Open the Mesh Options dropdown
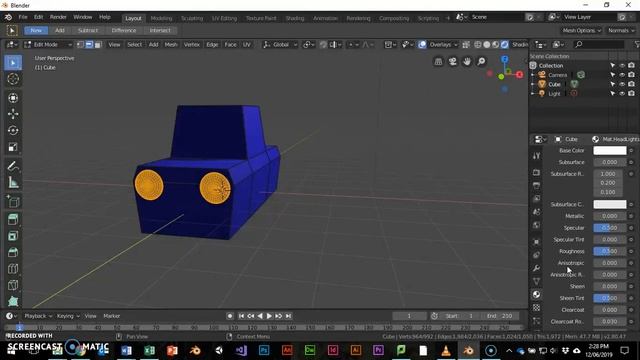The image size is (640, 360). 582,31
